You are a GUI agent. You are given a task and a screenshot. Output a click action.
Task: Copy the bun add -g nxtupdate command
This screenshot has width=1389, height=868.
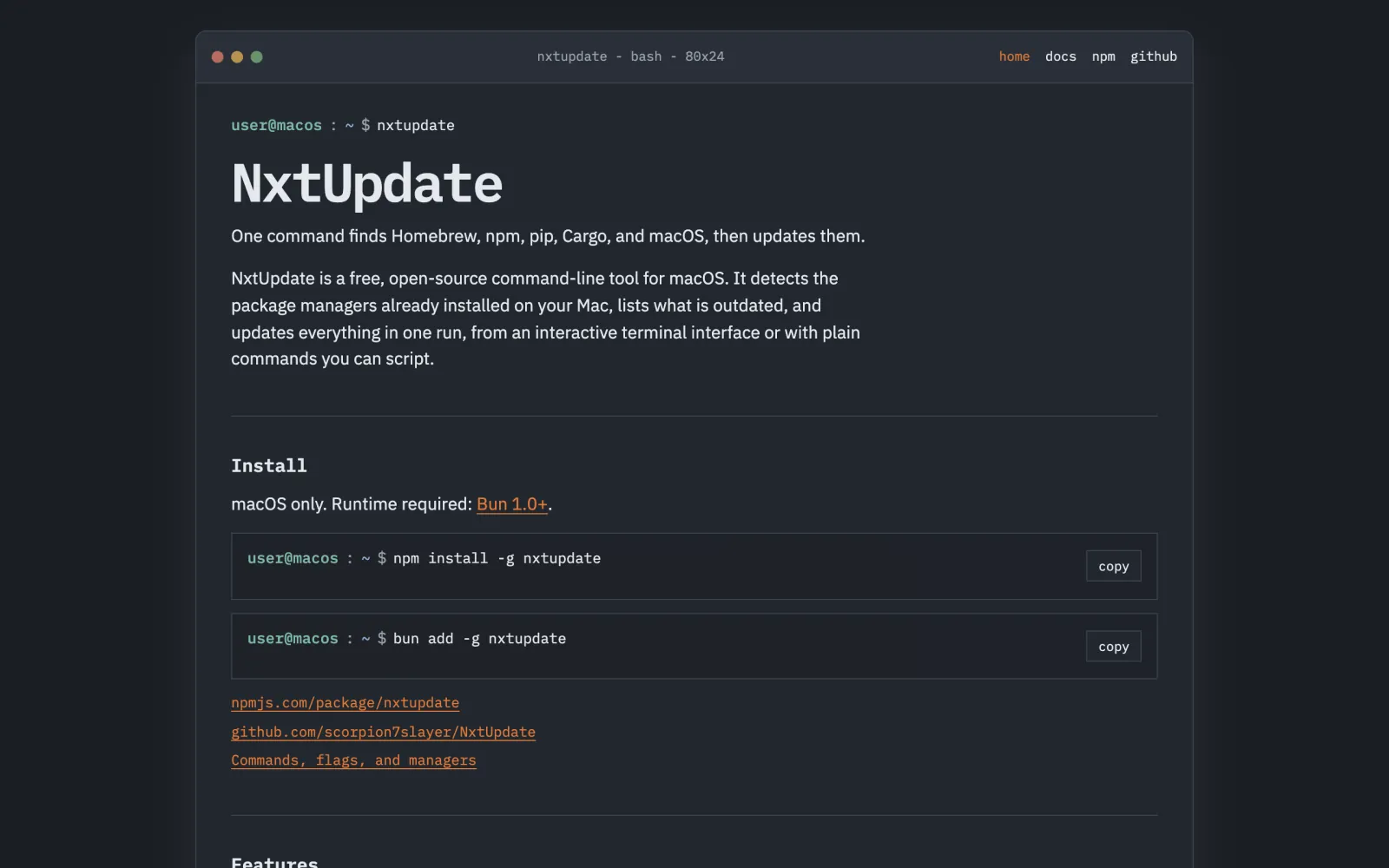tap(1113, 646)
